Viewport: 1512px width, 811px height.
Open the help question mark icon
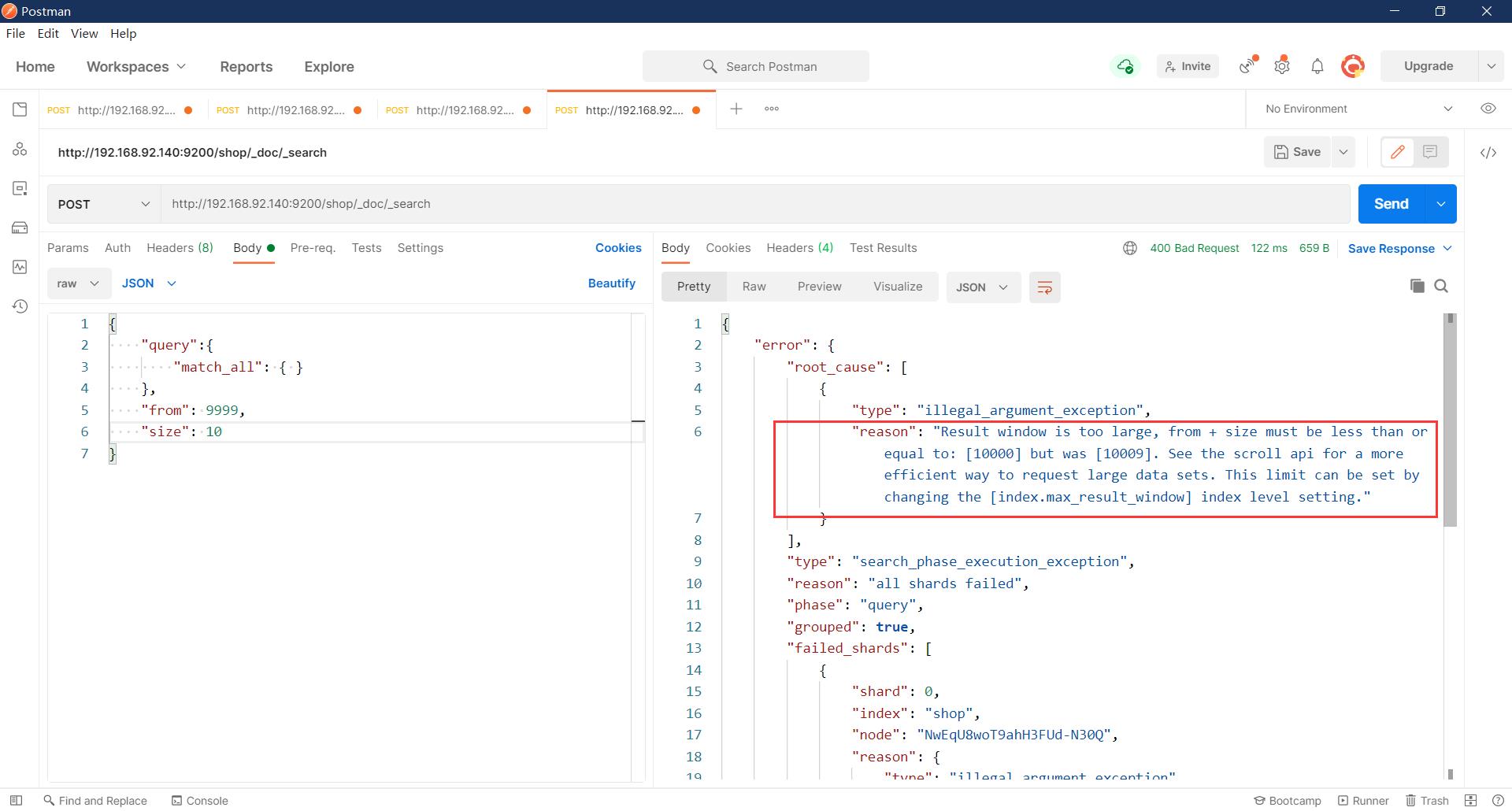tap(1498, 800)
